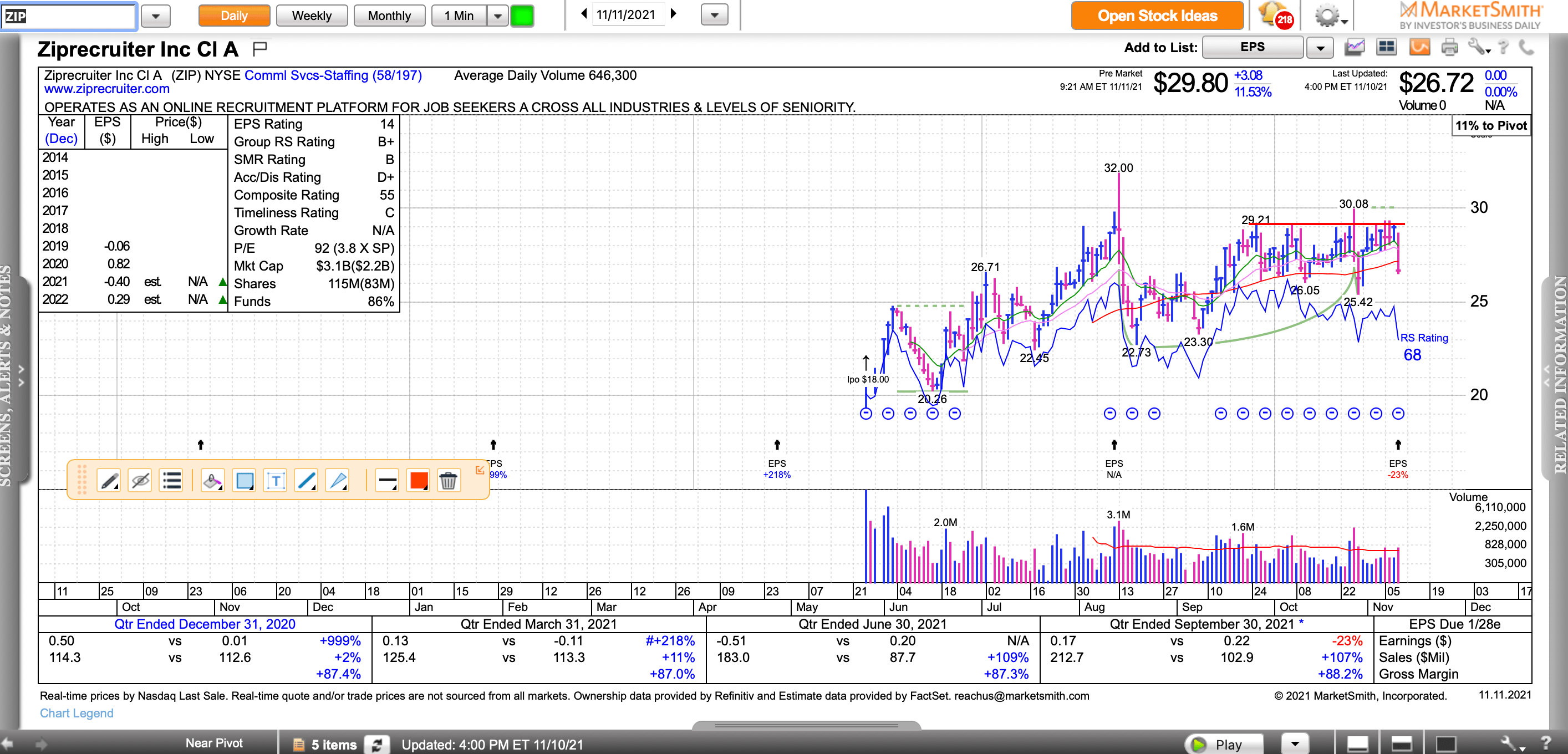This screenshot has width=1568, height=754.
Task: Collapse the drawing toolbar with corner arrow
Action: click(x=480, y=469)
